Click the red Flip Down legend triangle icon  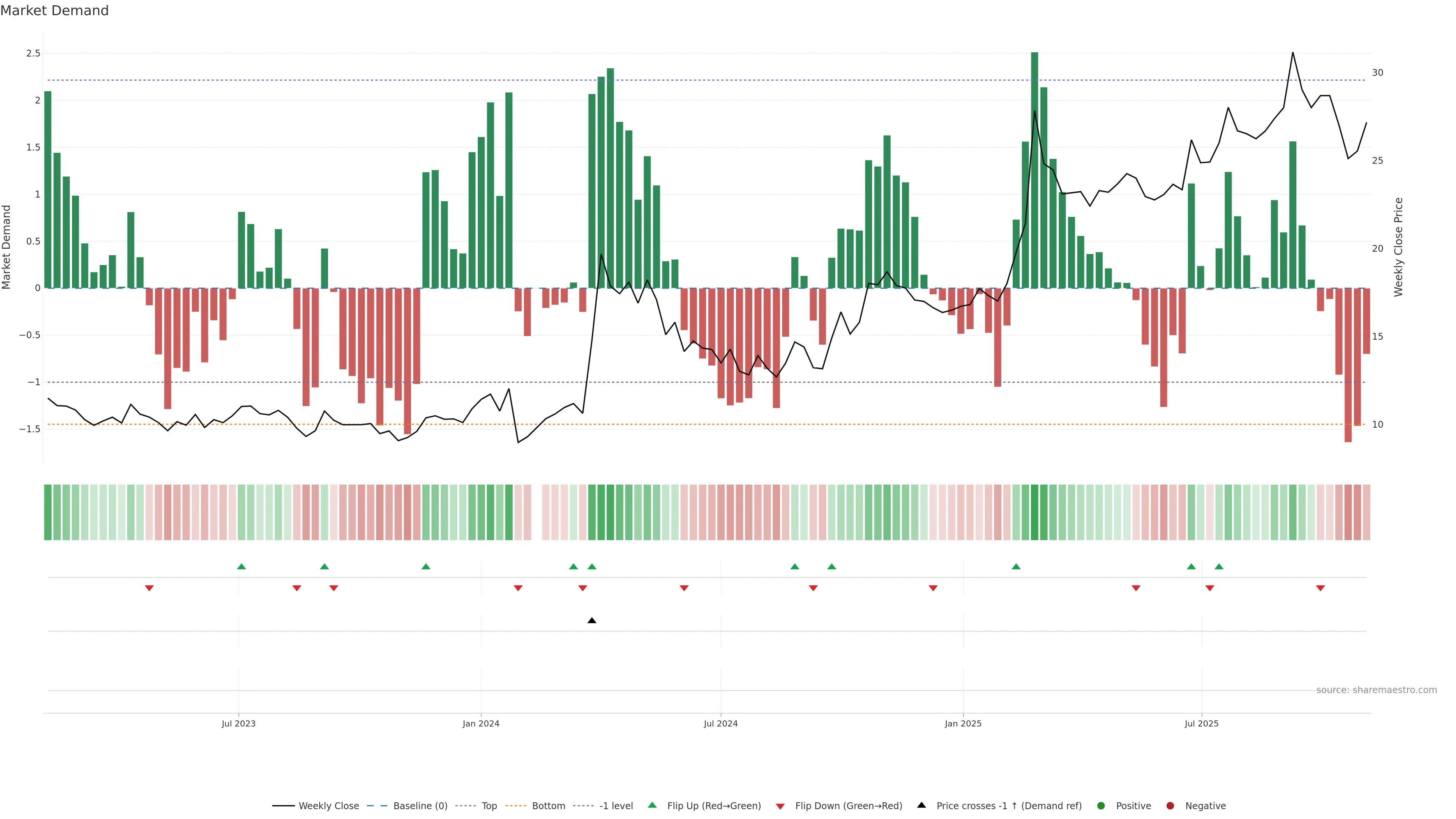click(x=780, y=806)
